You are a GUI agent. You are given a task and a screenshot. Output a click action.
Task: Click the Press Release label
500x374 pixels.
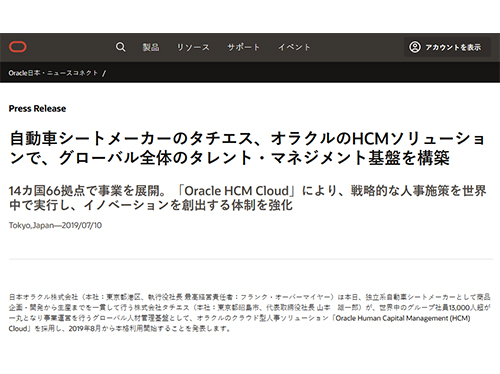tap(37, 109)
